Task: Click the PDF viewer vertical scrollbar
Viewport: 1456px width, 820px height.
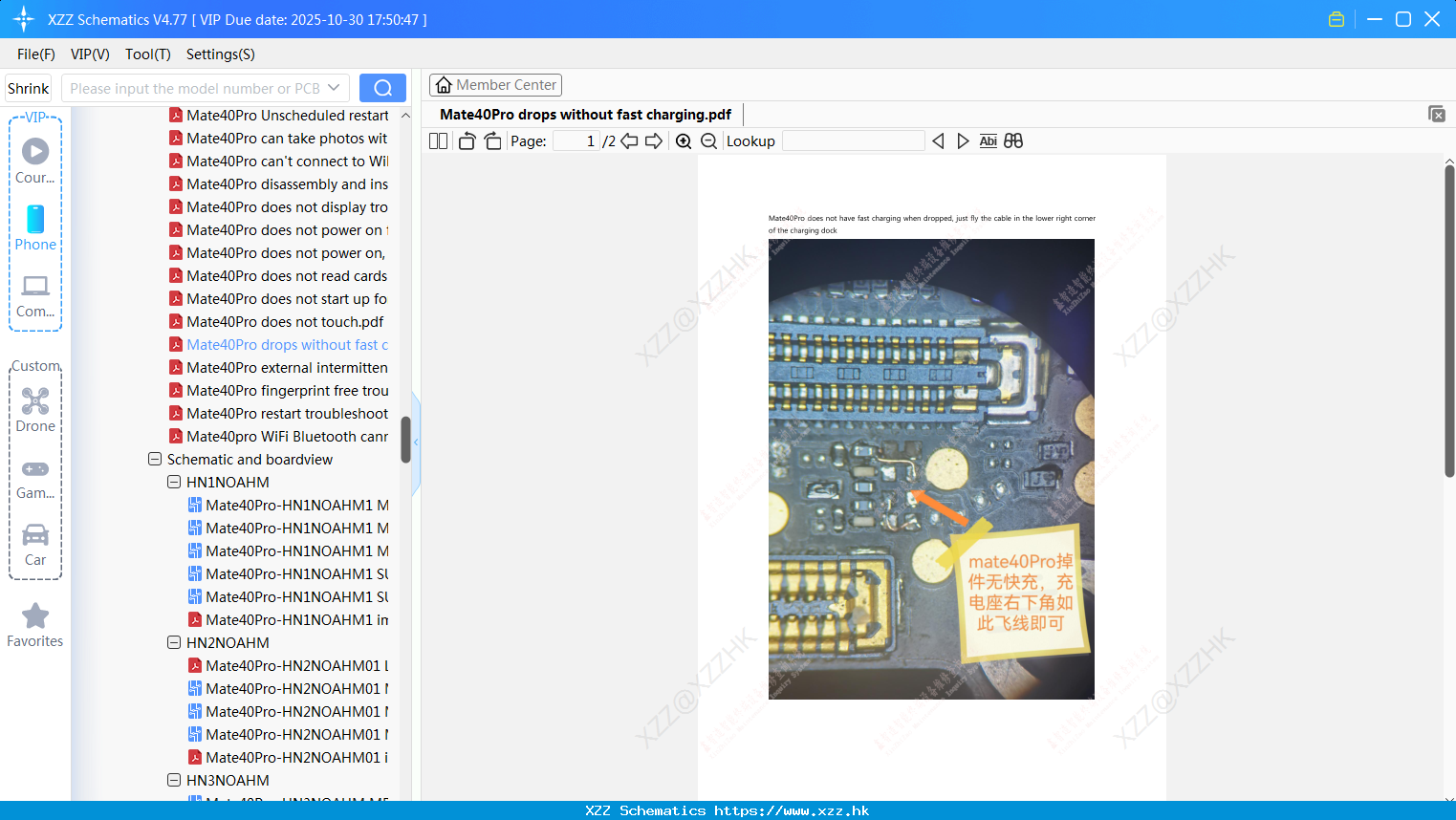Action: (1449, 320)
